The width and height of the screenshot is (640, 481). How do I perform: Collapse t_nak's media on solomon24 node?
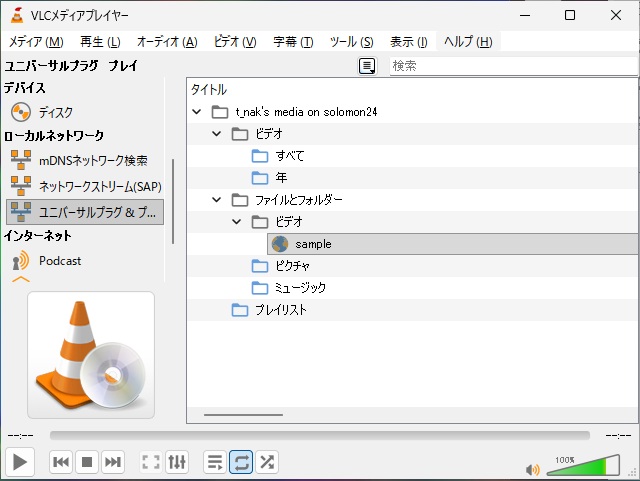(x=198, y=112)
